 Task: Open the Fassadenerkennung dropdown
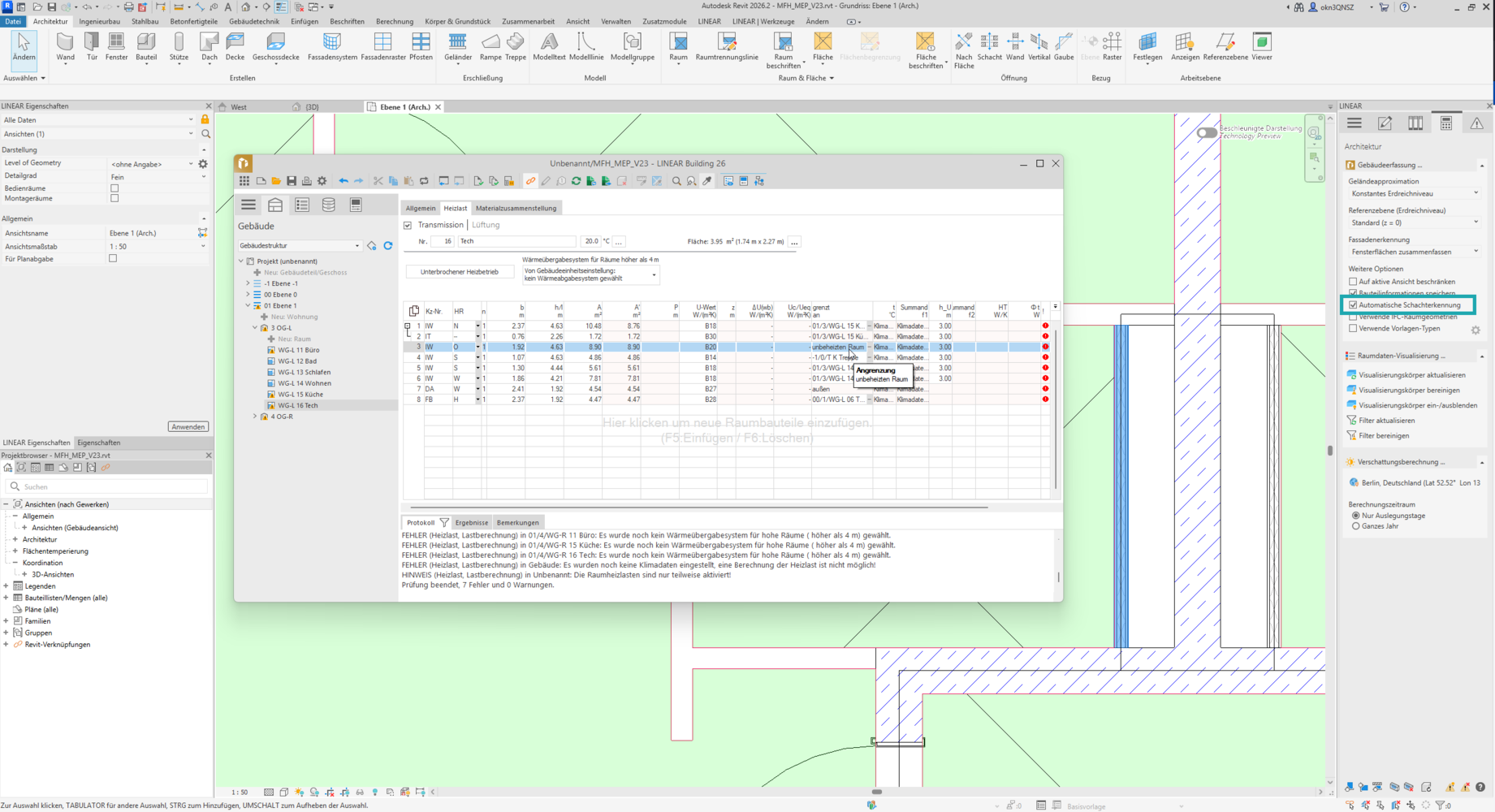[1415, 252]
